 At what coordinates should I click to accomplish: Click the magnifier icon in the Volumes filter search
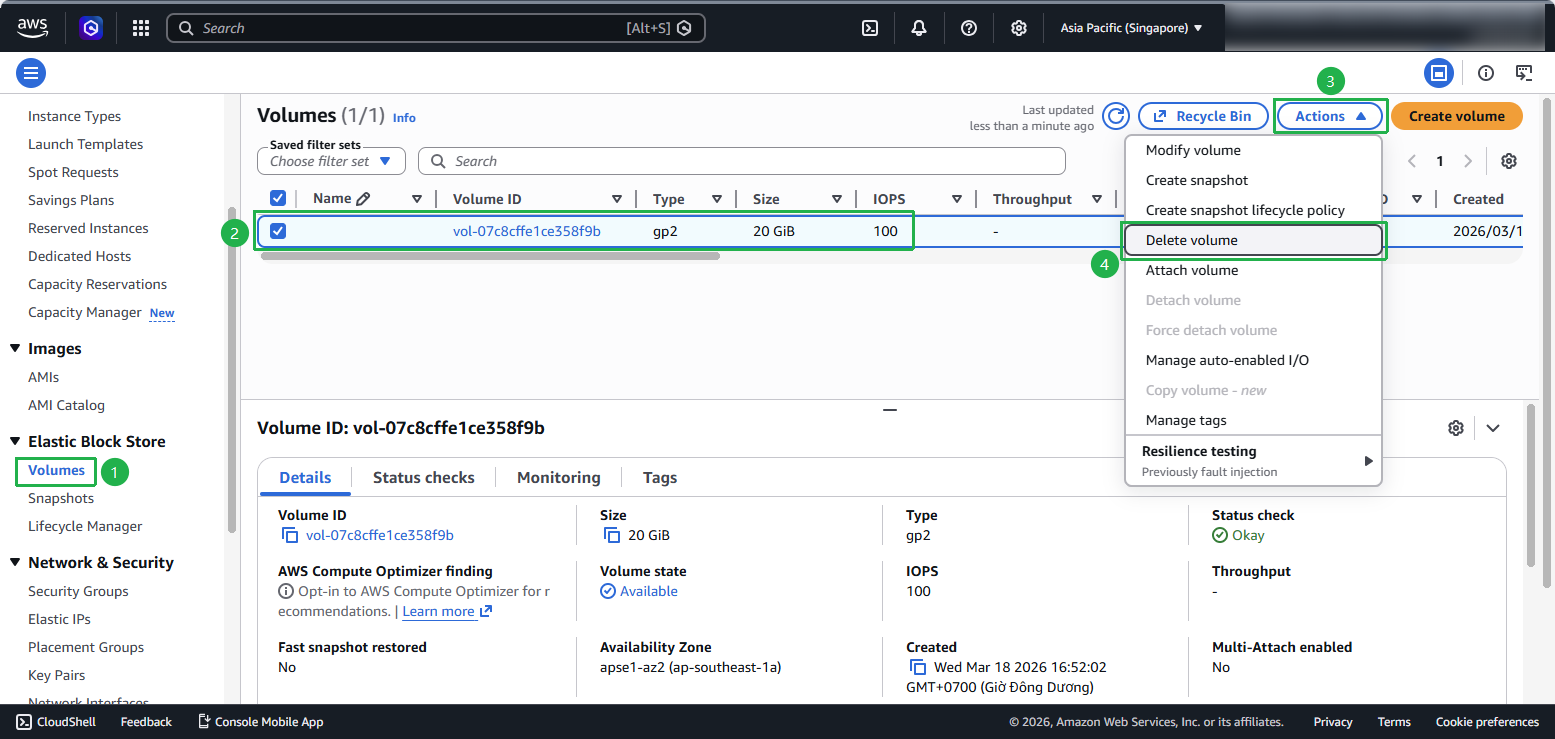coord(438,161)
